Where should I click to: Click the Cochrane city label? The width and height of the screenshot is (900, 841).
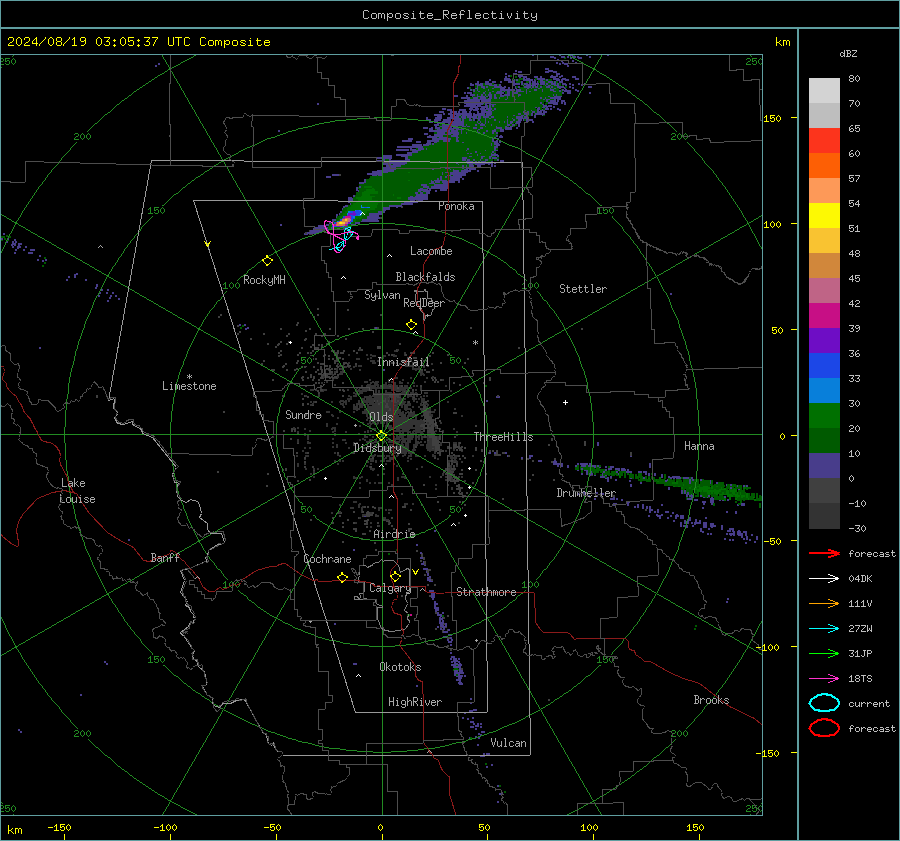click(327, 559)
